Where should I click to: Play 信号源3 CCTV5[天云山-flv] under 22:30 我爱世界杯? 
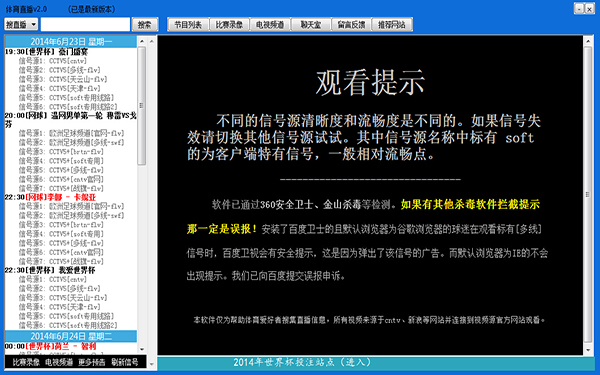(x=63, y=298)
